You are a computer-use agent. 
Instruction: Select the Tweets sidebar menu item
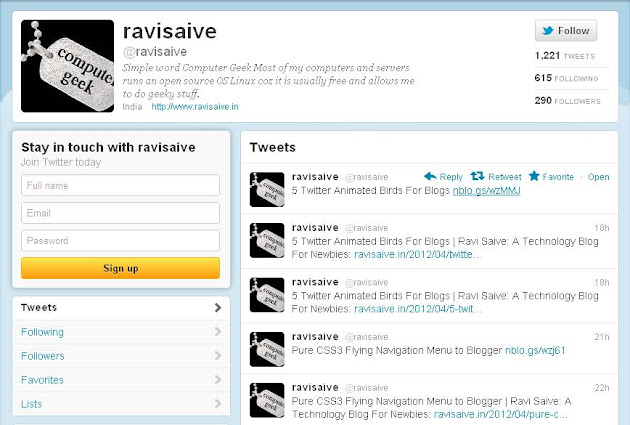121,308
